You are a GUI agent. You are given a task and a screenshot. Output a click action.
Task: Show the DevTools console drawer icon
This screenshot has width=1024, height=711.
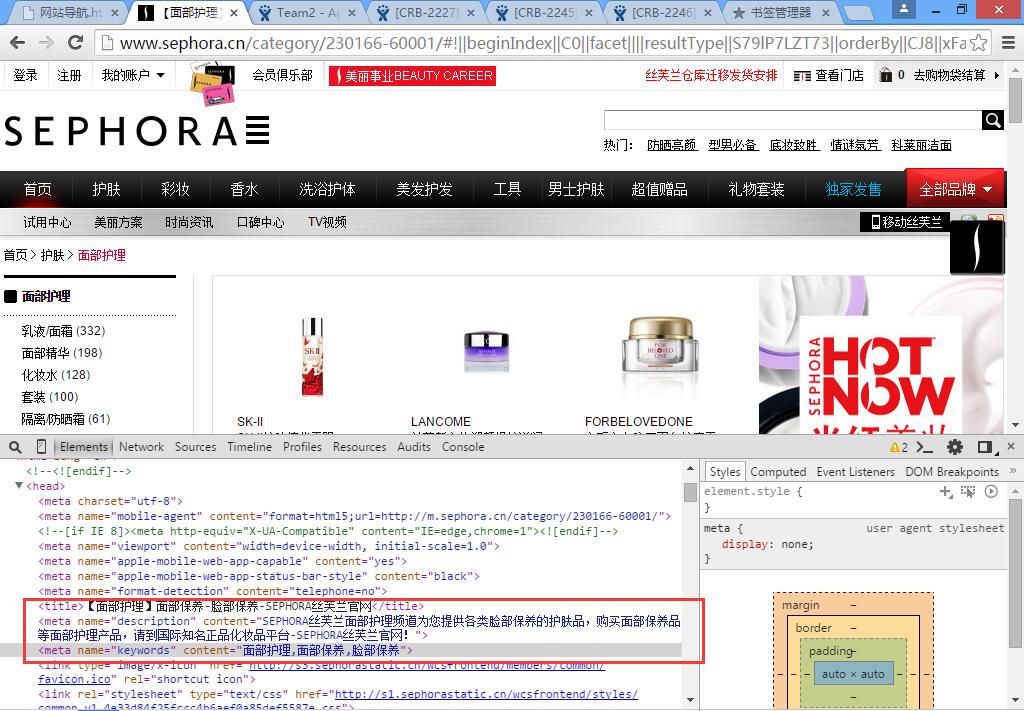[x=925, y=447]
